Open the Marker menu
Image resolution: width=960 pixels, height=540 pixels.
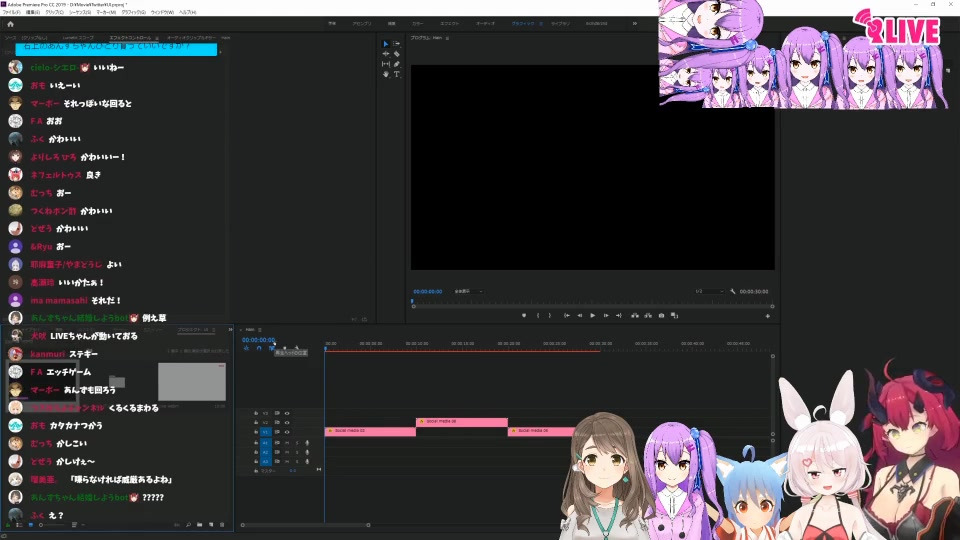pyautogui.click(x=106, y=12)
